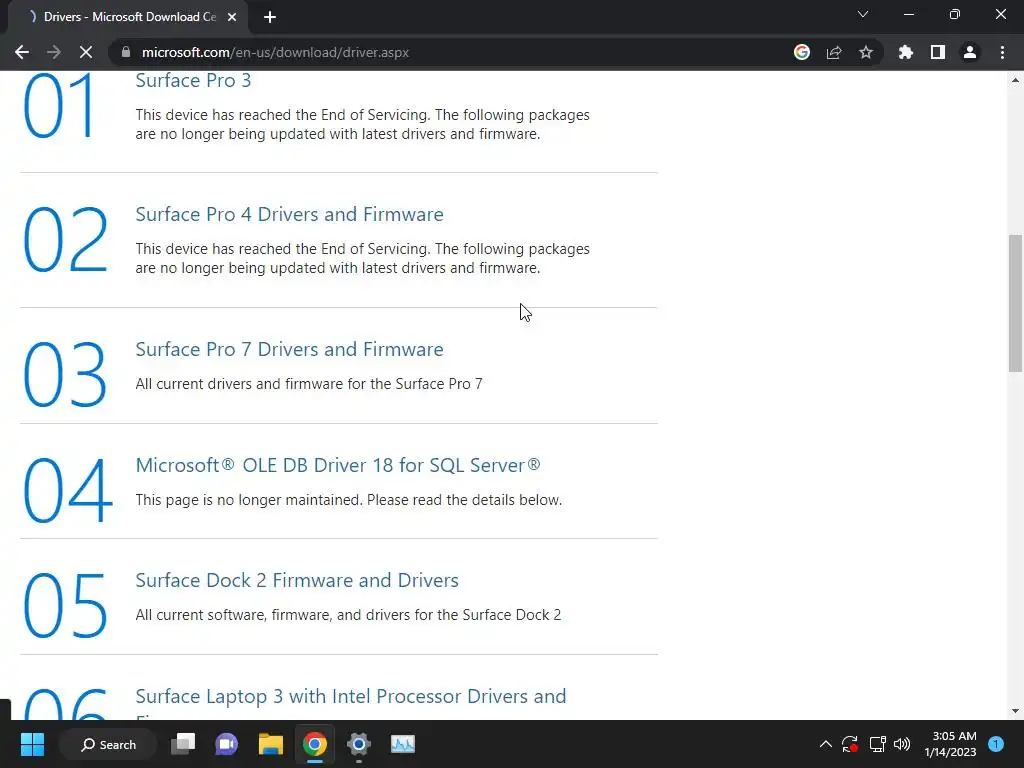1024x768 pixels.
Task: Click text 'All current drivers and firmware for the Surface Pro 7'
Action: (309, 384)
